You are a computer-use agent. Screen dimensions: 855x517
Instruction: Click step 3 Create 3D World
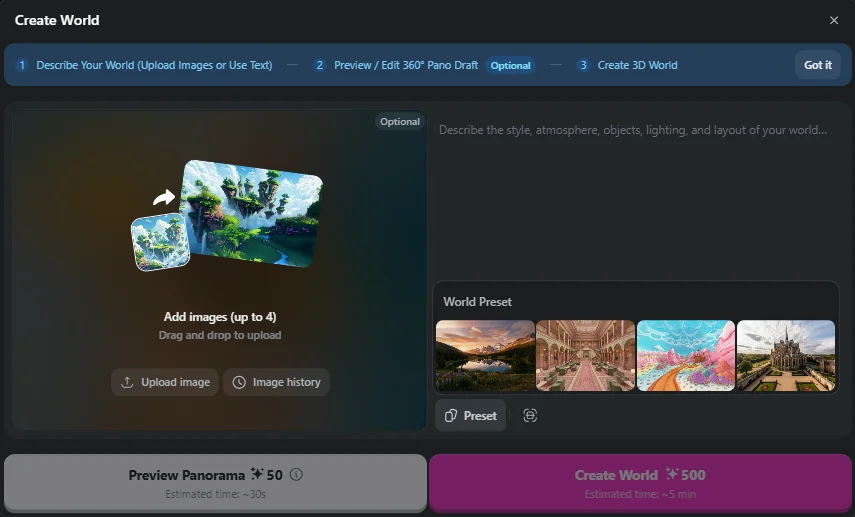coord(627,65)
